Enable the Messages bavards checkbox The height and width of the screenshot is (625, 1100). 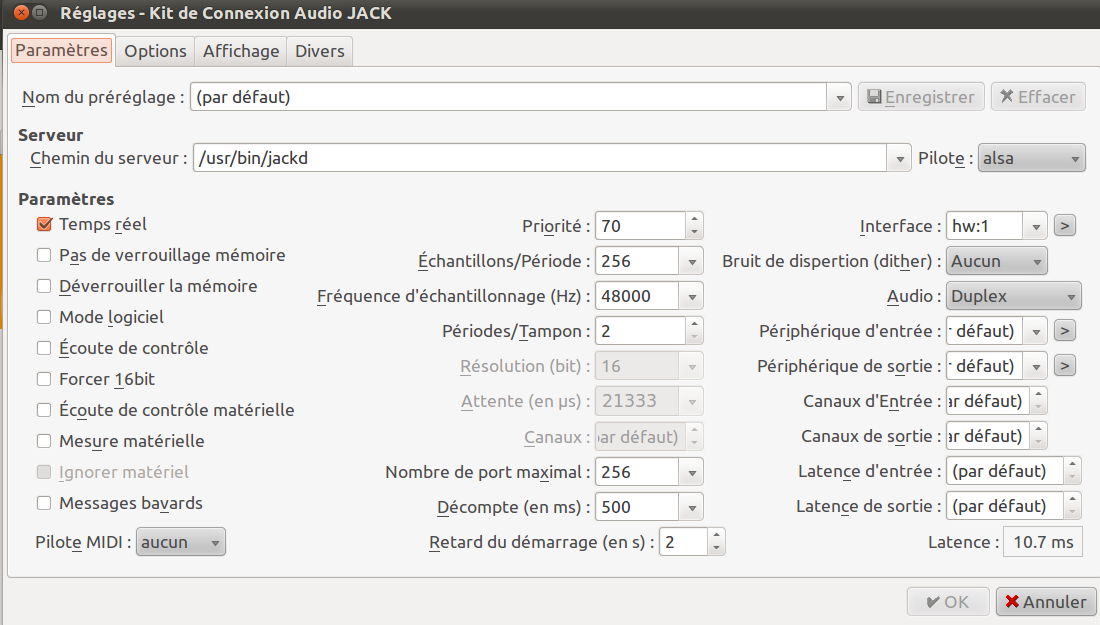pyautogui.click(x=44, y=503)
